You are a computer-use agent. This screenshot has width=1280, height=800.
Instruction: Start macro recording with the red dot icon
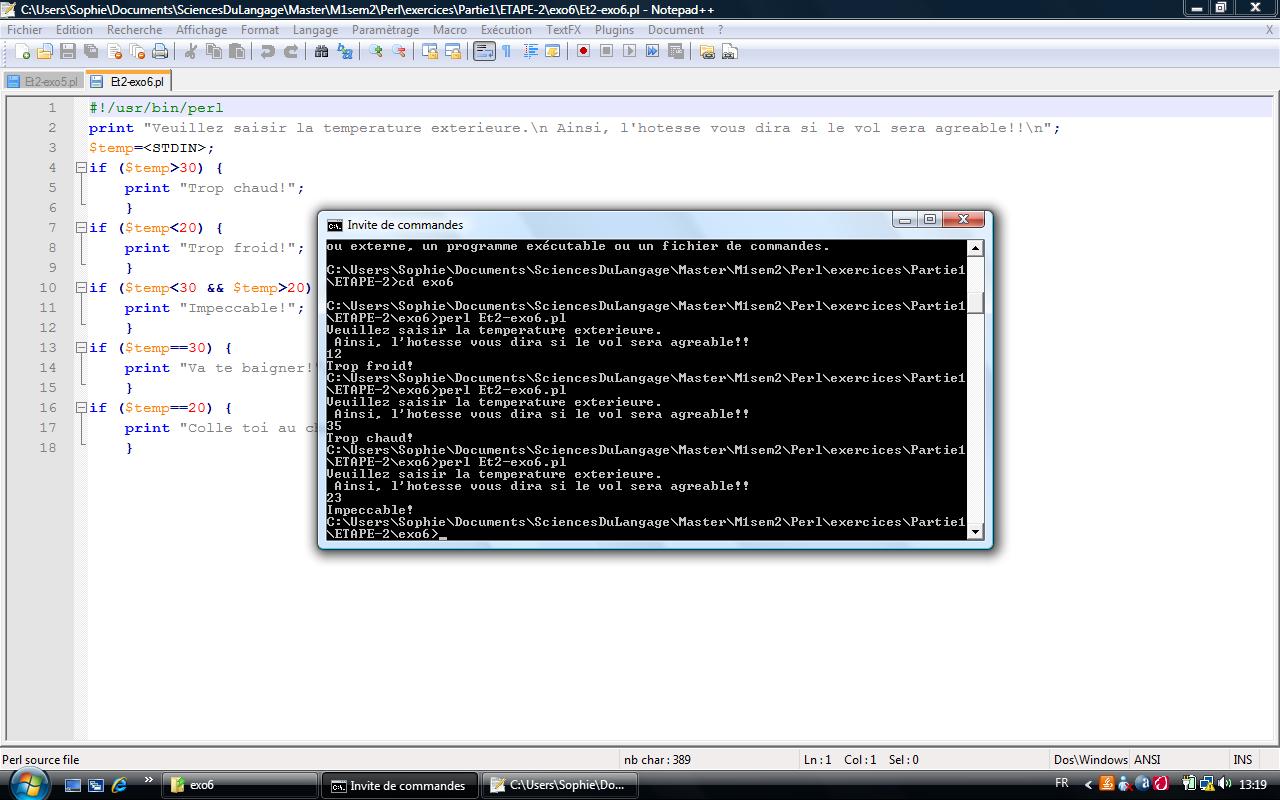tap(583, 52)
